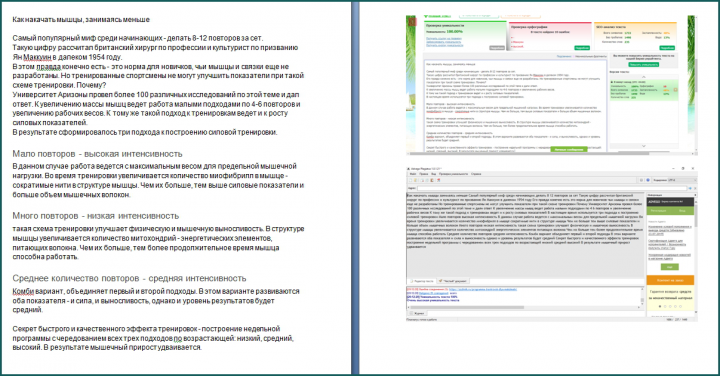Click the up chevron above the text versions list
The height and width of the screenshot is (376, 720).
coord(643,77)
